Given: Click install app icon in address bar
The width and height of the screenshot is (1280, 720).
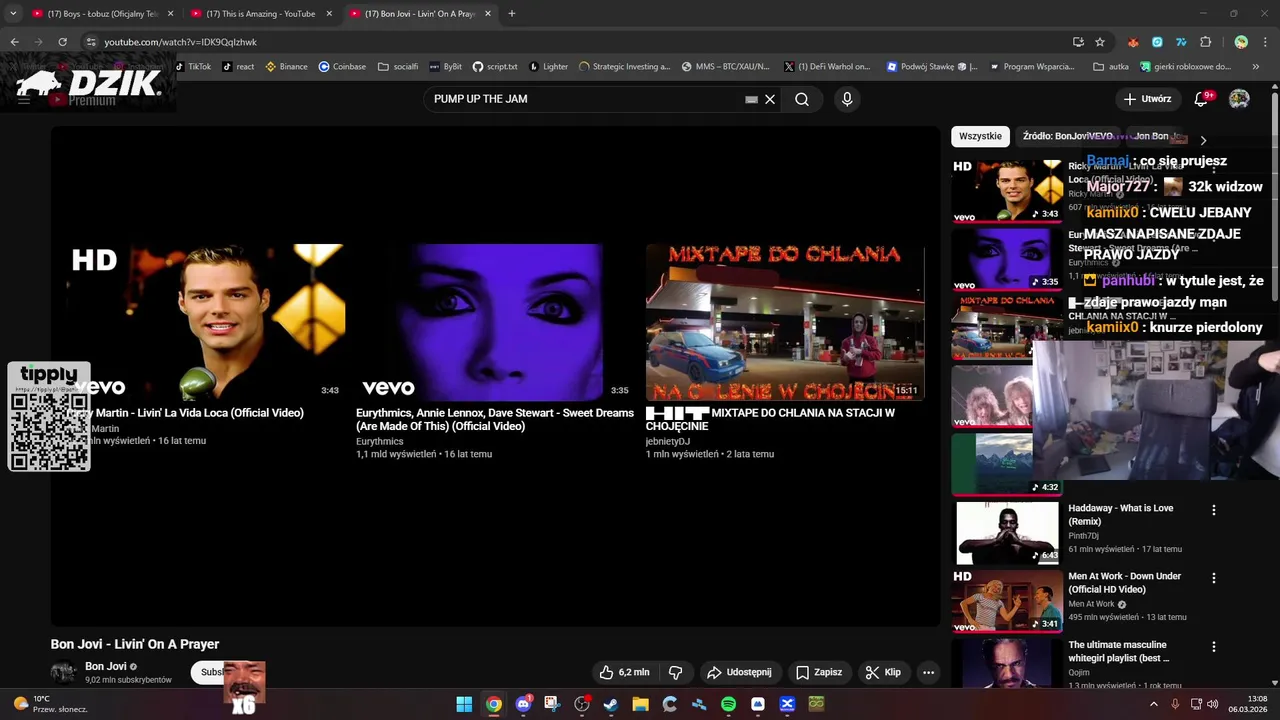Looking at the screenshot, I should (x=1078, y=42).
